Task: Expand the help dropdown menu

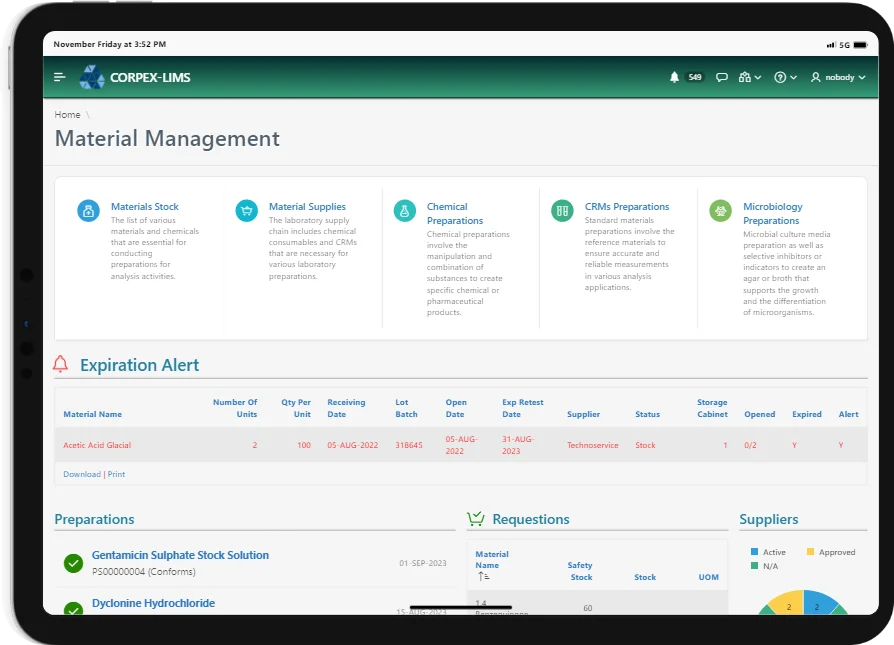Action: [785, 77]
